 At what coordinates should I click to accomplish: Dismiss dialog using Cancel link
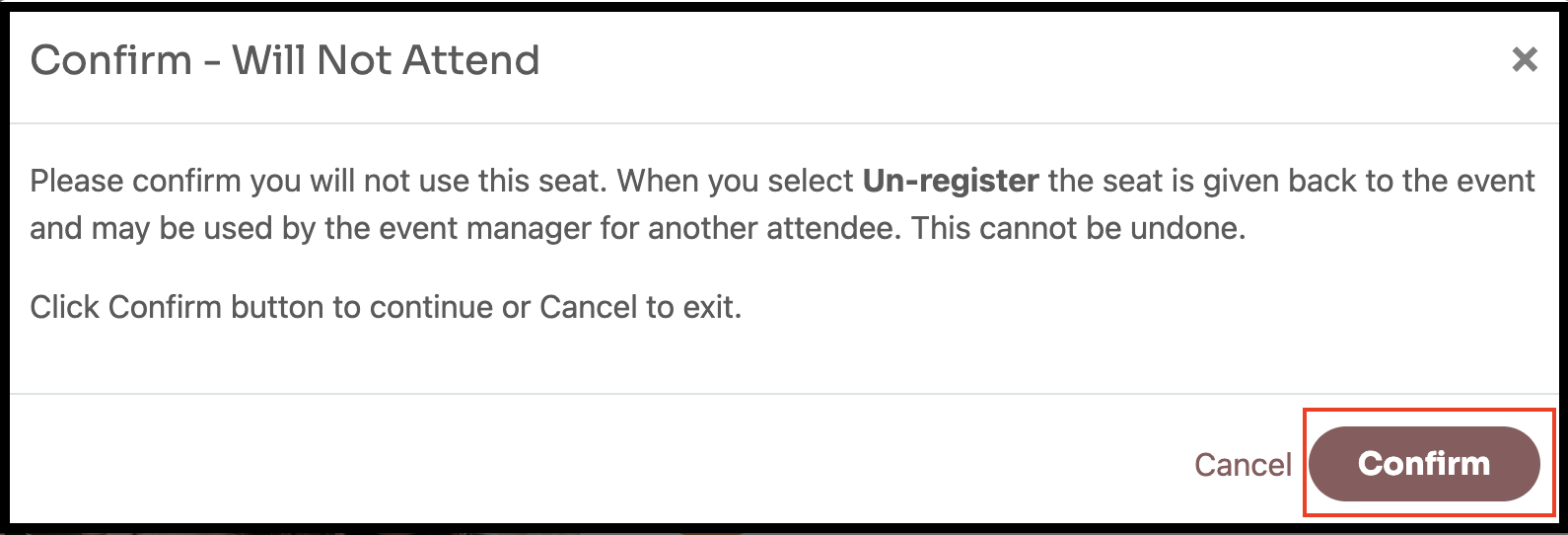1243,465
